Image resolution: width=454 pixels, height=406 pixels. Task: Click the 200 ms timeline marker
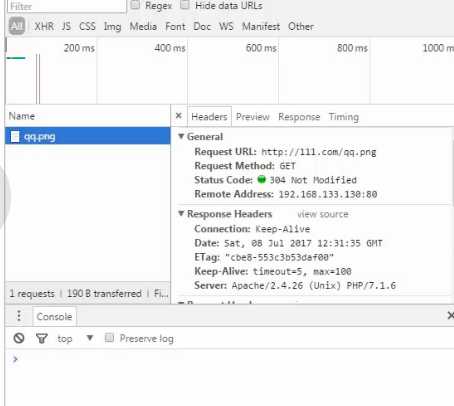click(x=79, y=48)
